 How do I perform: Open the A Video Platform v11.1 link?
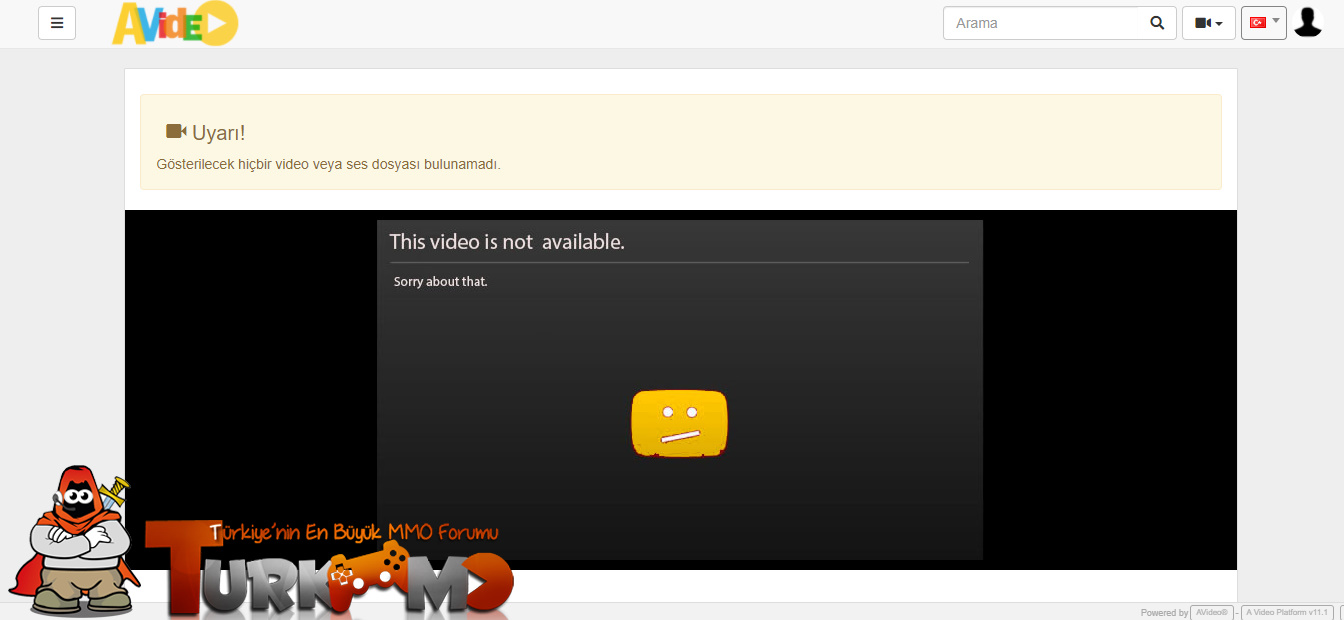pos(1287,612)
